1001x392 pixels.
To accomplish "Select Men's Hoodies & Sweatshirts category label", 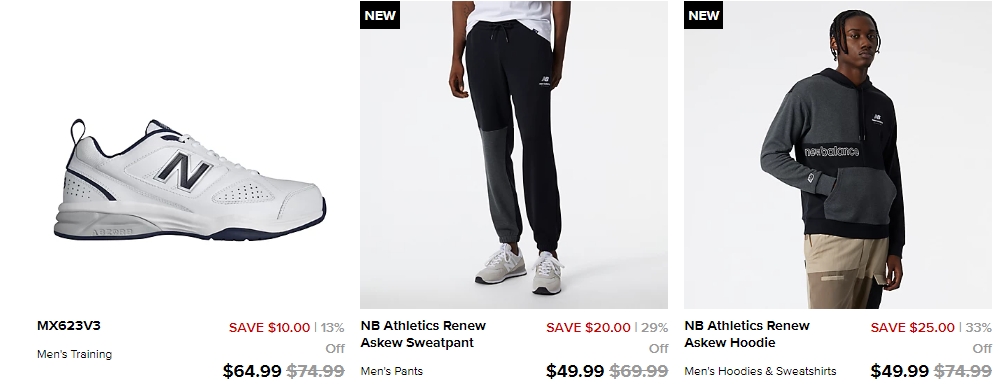I will coord(760,371).
